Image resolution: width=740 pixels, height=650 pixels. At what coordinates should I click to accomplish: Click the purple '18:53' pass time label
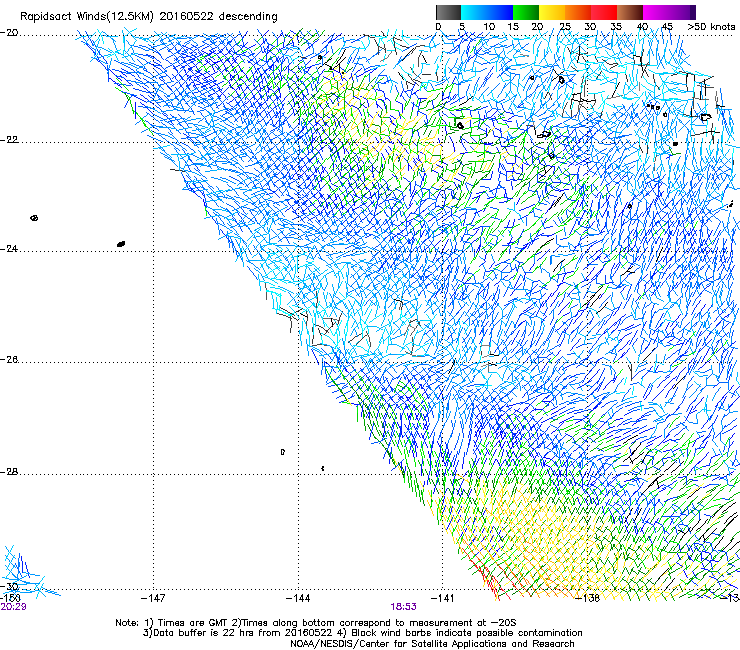pyautogui.click(x=404, y=607)
